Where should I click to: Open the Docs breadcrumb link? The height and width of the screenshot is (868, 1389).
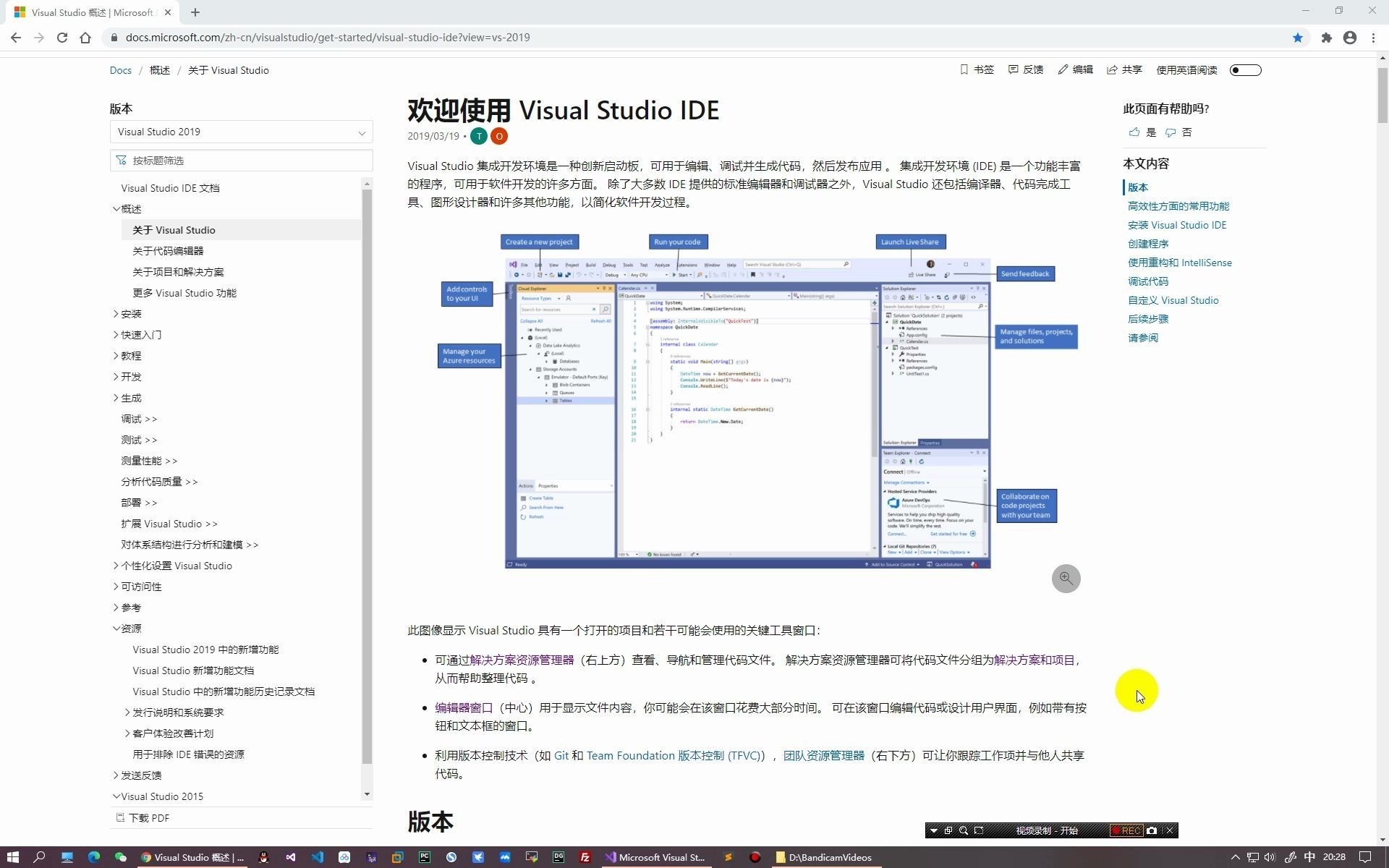(x=120, y=69)
